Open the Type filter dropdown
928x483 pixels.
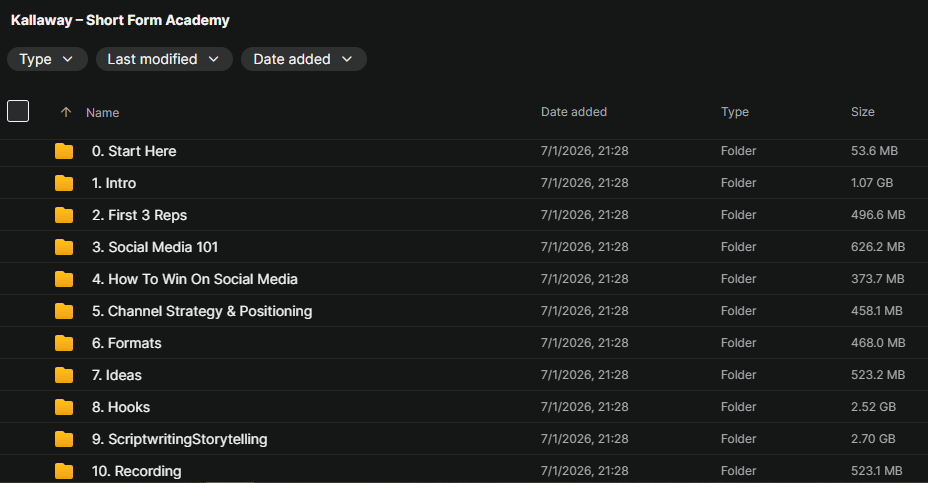[47, 59]
